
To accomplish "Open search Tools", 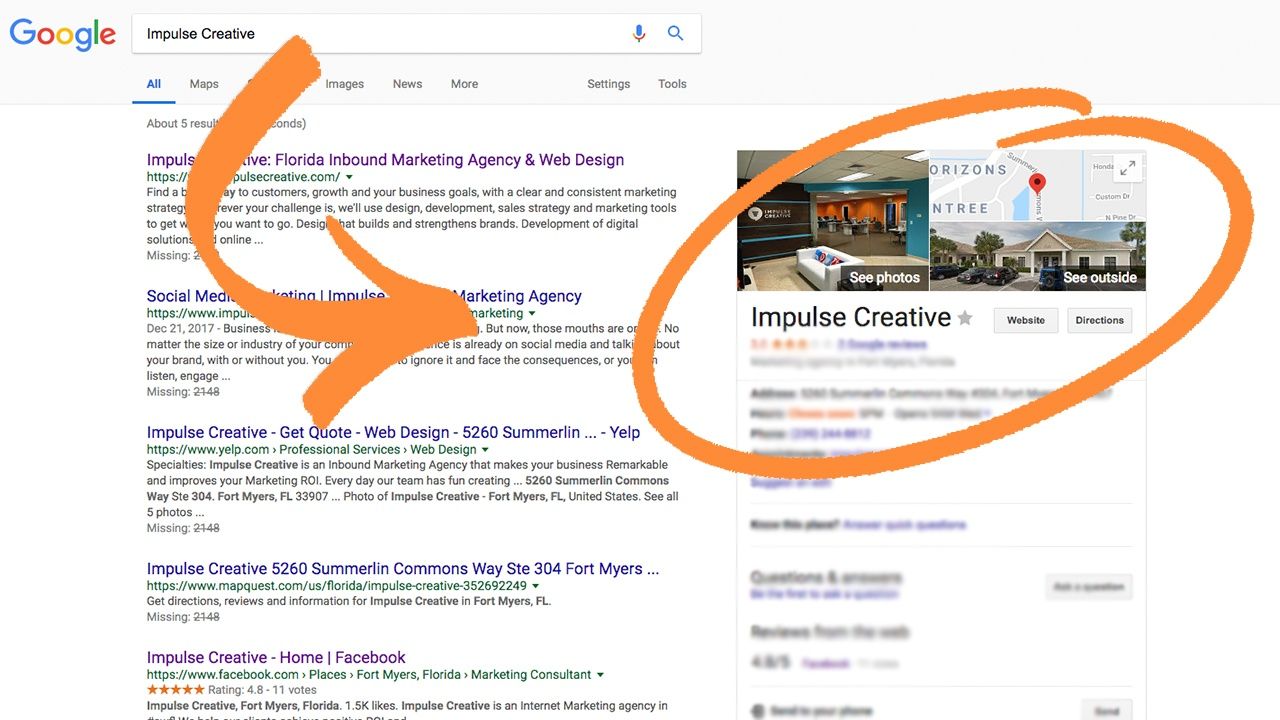I will (x=672, y=84).
